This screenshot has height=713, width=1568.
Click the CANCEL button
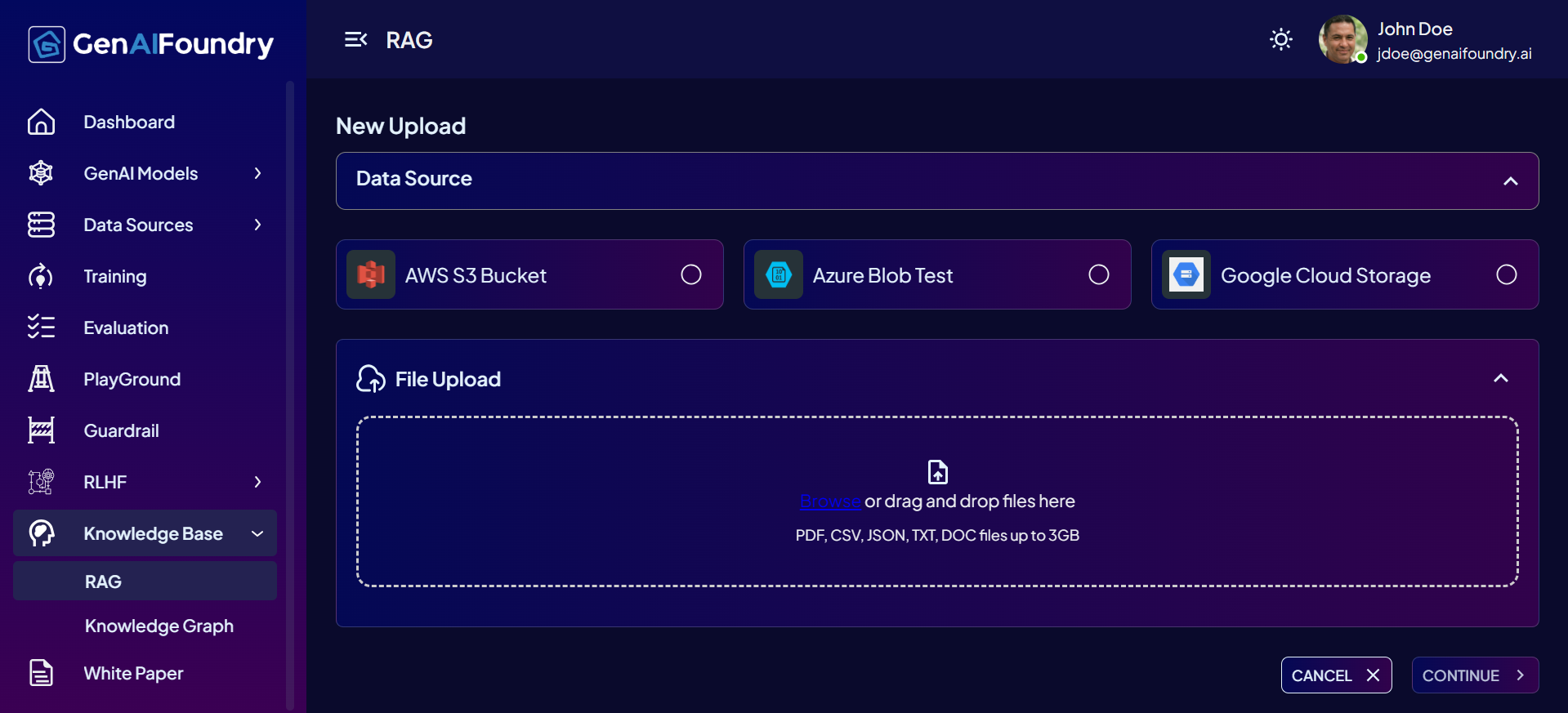pos(1336,675)
